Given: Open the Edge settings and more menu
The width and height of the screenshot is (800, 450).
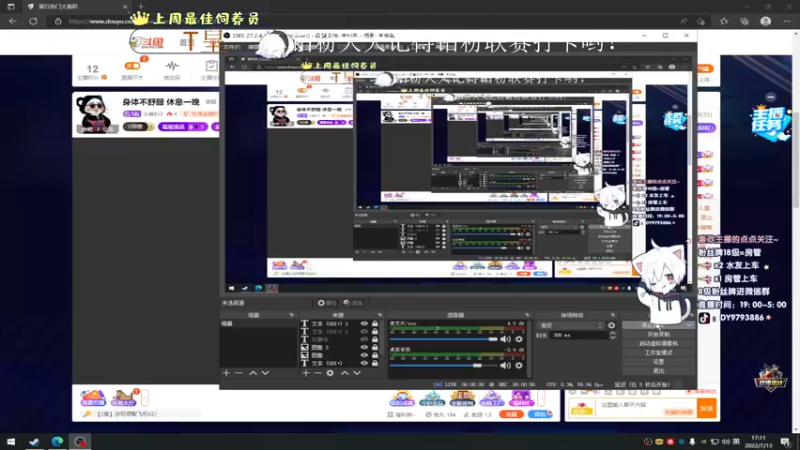Looking at the screenshot, I should 787,21.
